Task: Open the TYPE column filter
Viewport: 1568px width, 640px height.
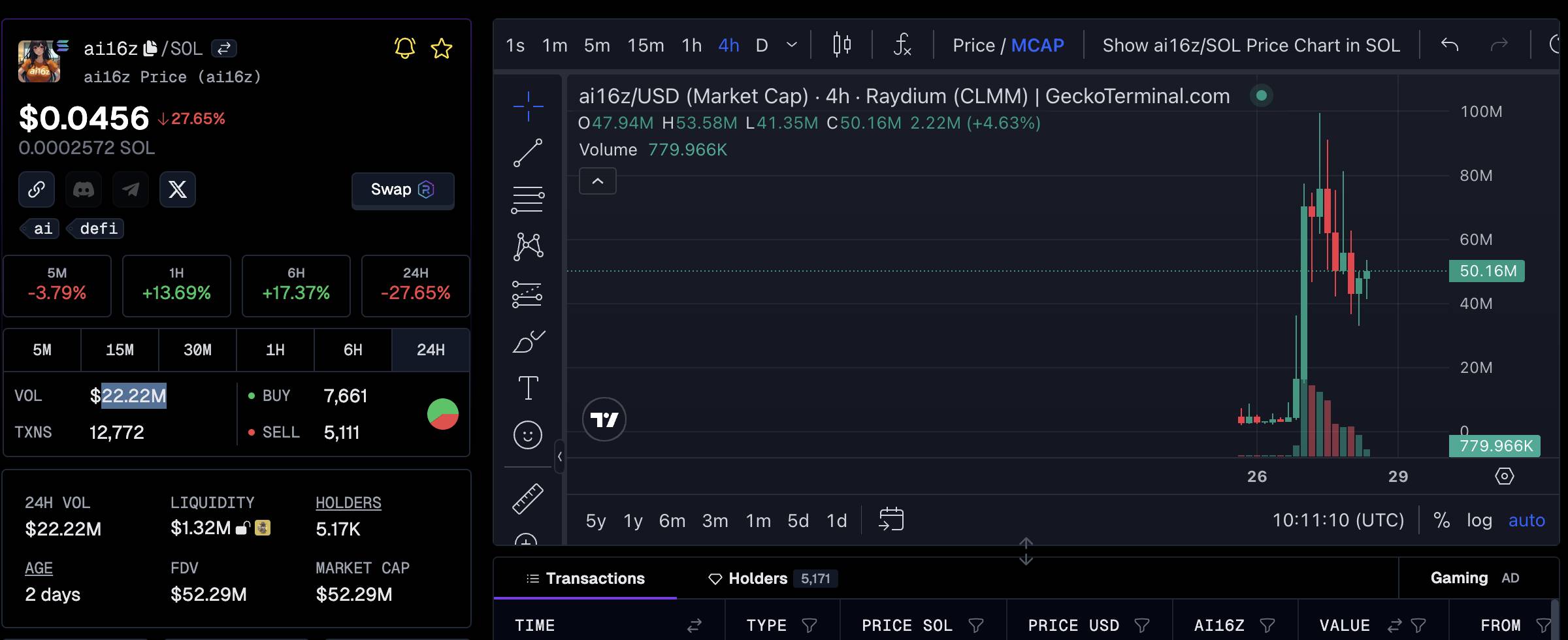Action: point(809,626)
